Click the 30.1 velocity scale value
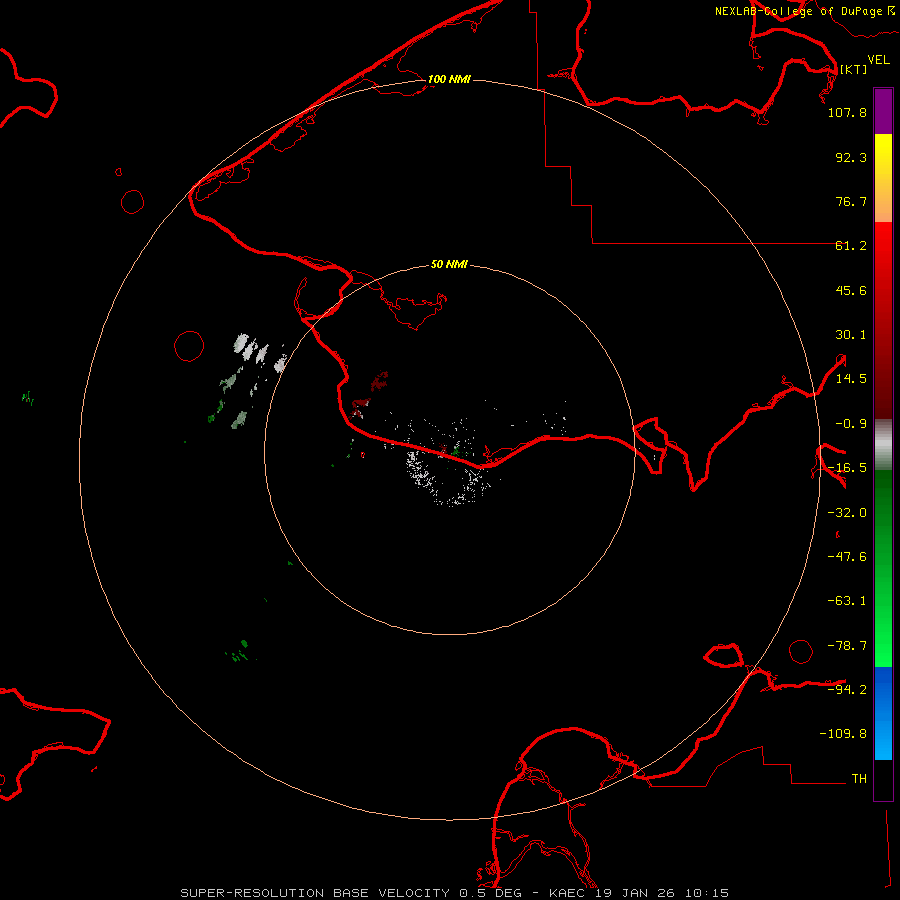 click(x=851, y=335)
